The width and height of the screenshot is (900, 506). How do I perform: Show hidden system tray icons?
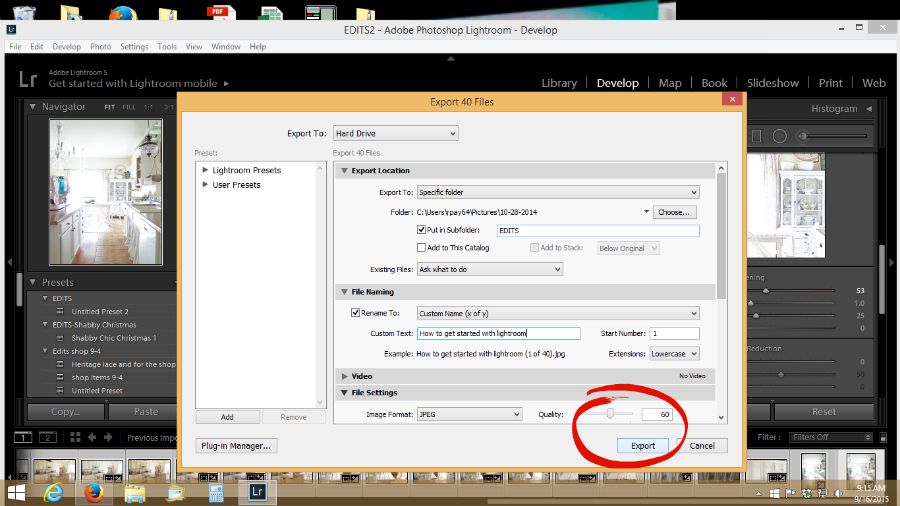coord(758,493)
